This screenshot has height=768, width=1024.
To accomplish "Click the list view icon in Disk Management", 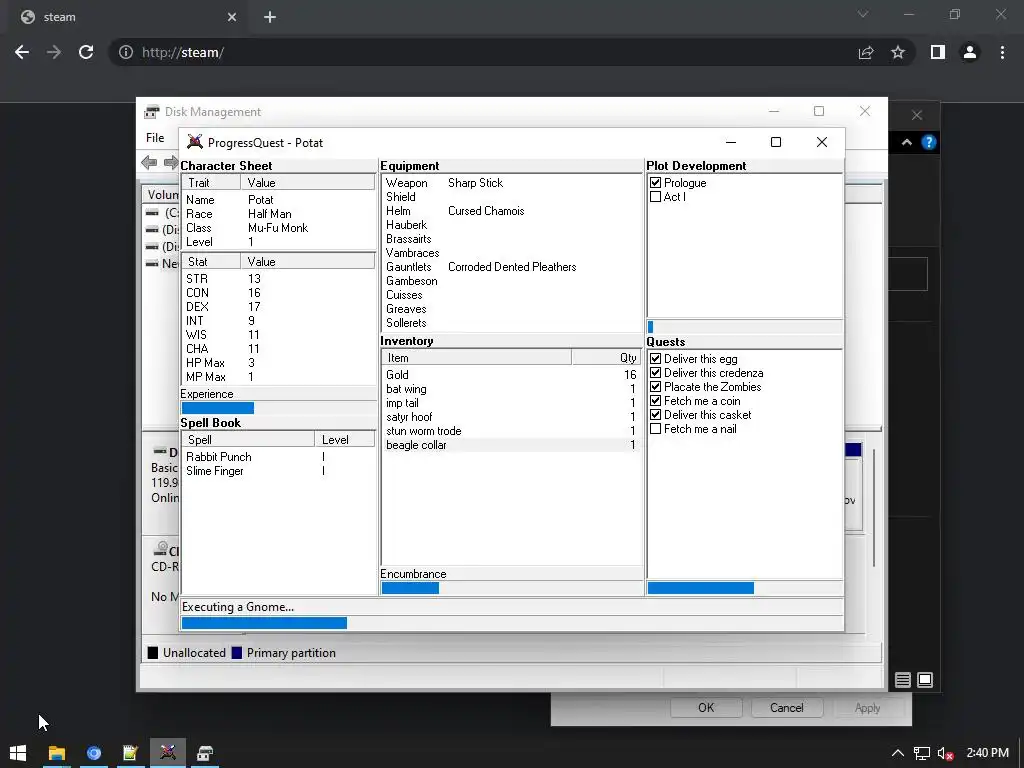I will click(903, 680).
